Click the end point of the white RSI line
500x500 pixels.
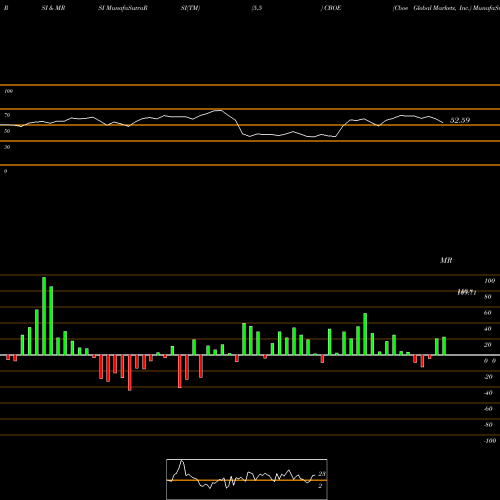point(443,123)
